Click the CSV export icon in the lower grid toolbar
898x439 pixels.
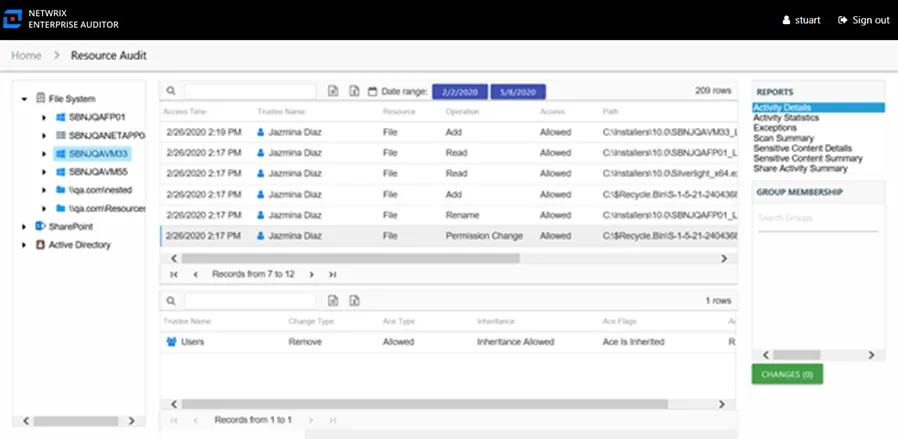pos(333,300)
